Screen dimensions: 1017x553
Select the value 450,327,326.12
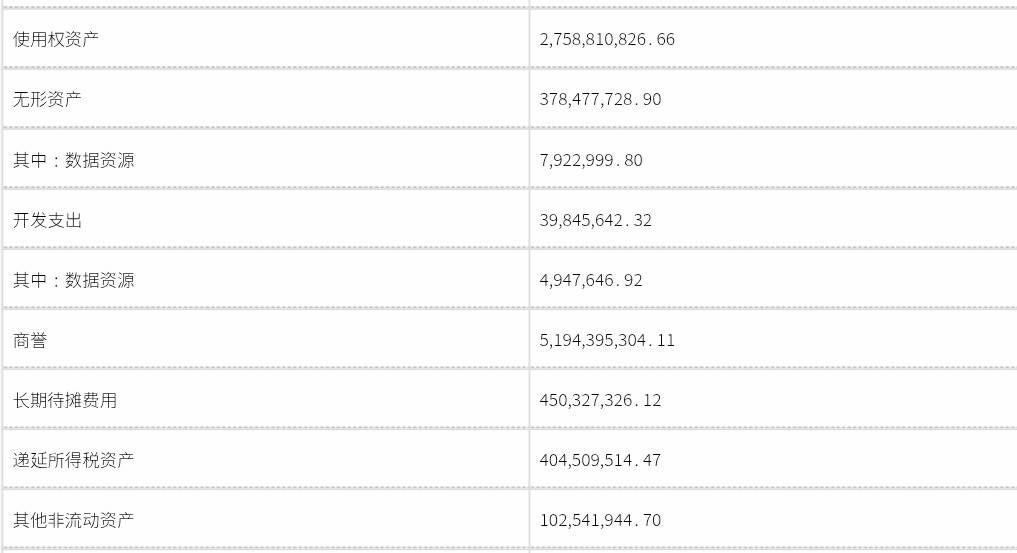600,400
